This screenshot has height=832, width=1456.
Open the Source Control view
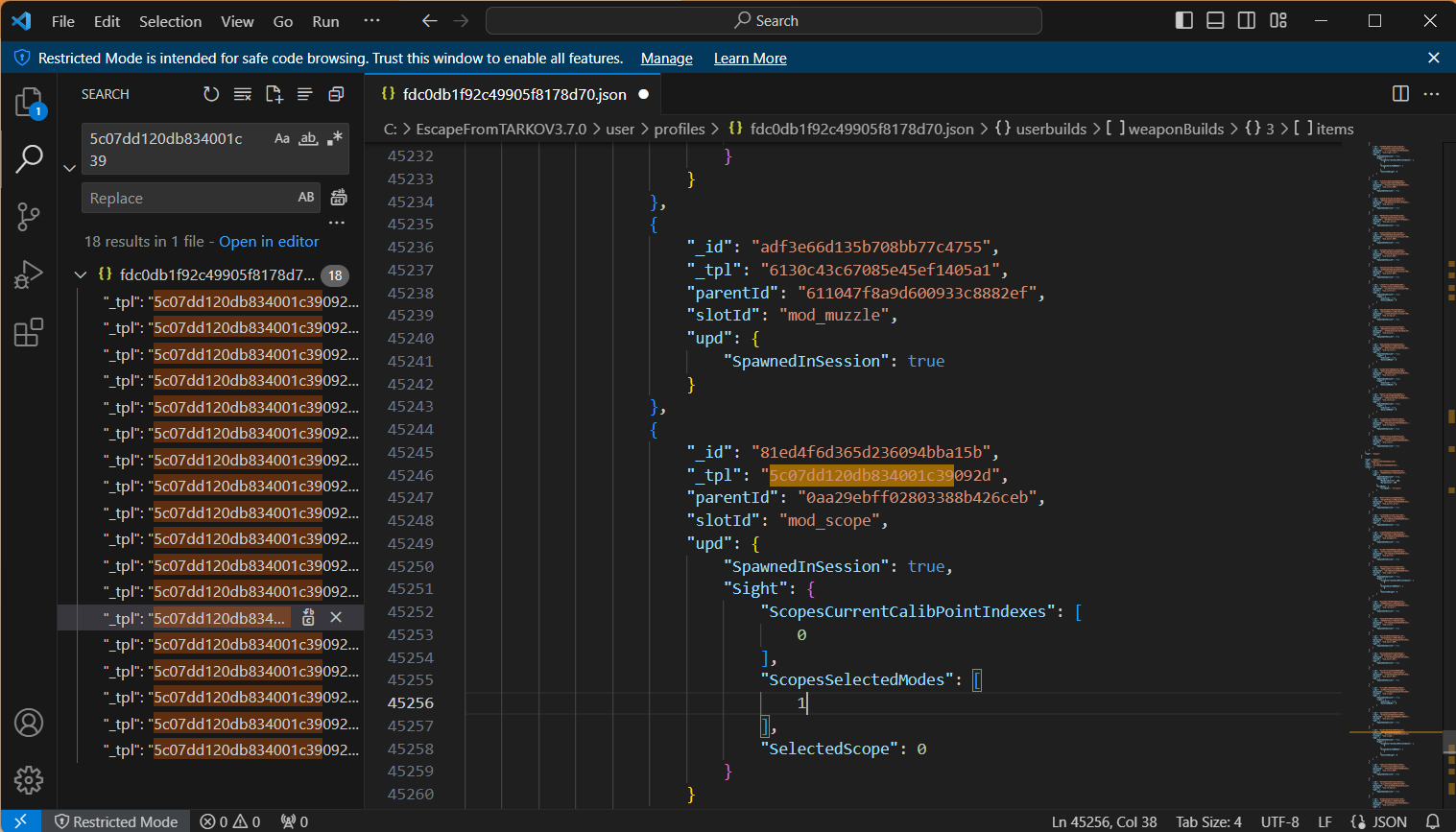(29, 217)
